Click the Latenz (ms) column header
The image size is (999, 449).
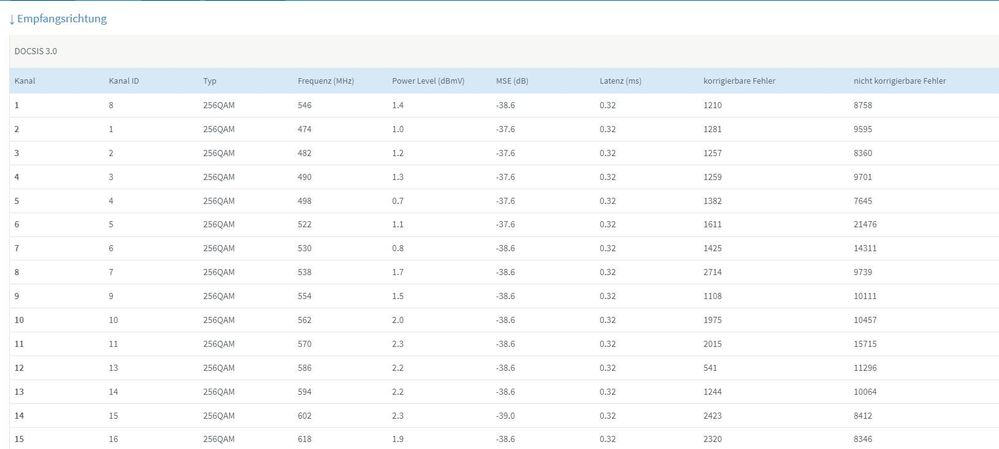click(621, 82)
